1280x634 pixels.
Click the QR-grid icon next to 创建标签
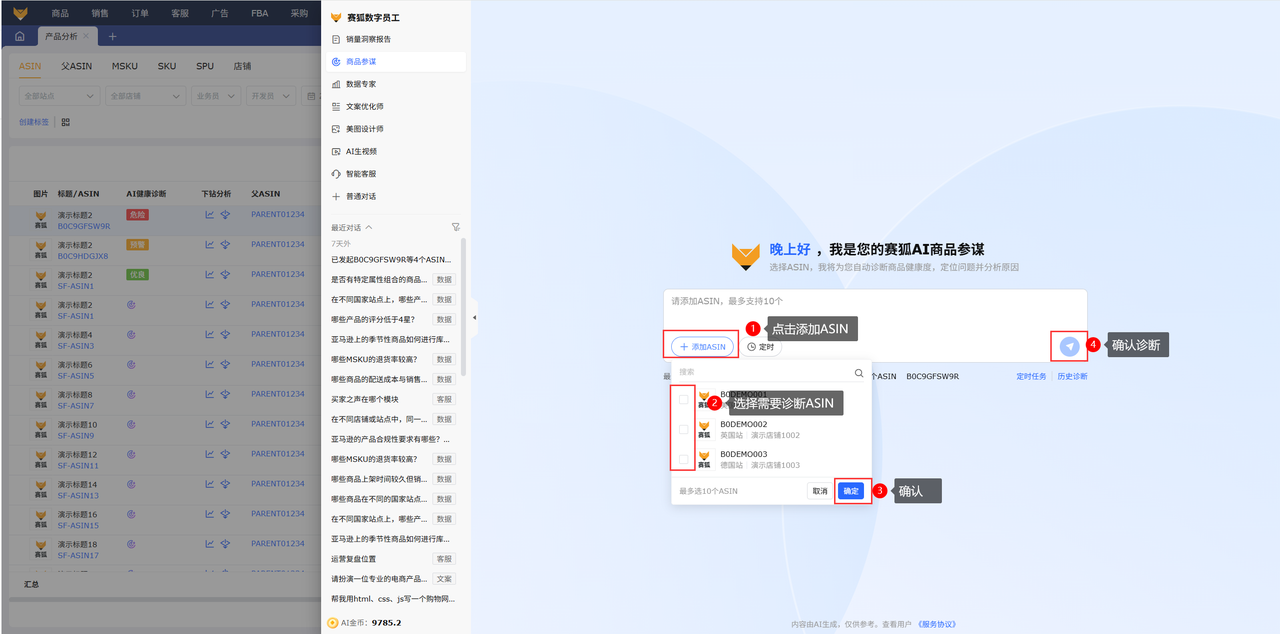66,122
